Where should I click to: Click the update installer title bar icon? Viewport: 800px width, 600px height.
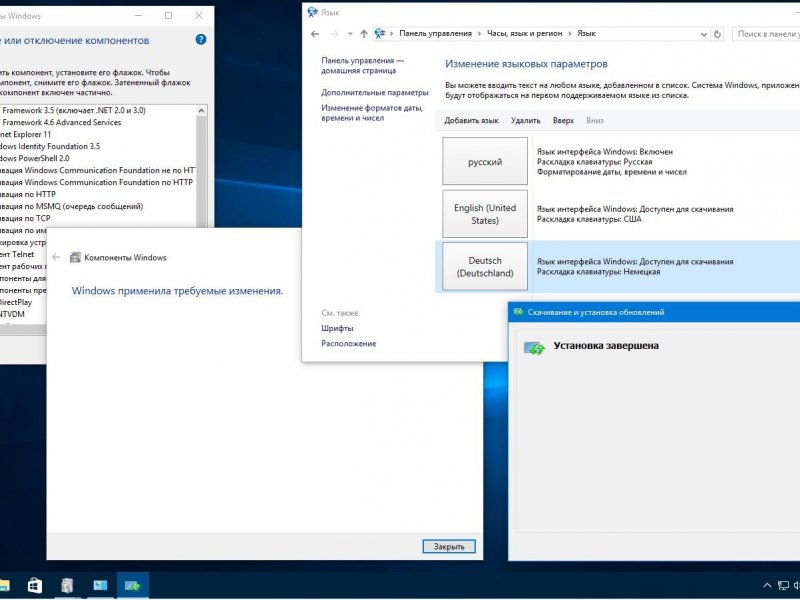518,312
